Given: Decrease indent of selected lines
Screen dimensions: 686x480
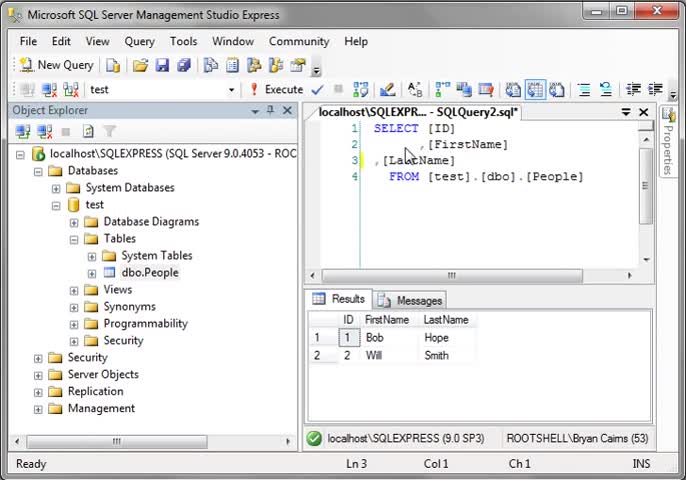Looking at the screenshot, I should click(633, 90).
